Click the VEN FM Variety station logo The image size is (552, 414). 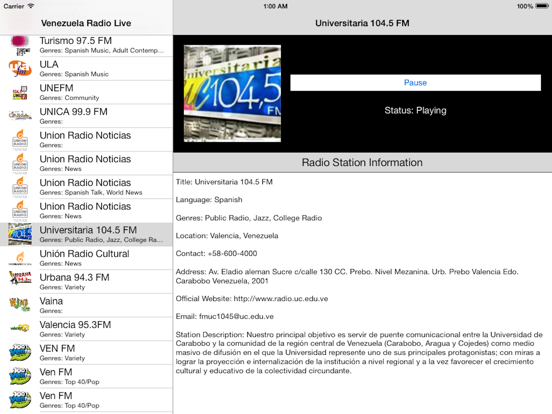pos(20,352)
